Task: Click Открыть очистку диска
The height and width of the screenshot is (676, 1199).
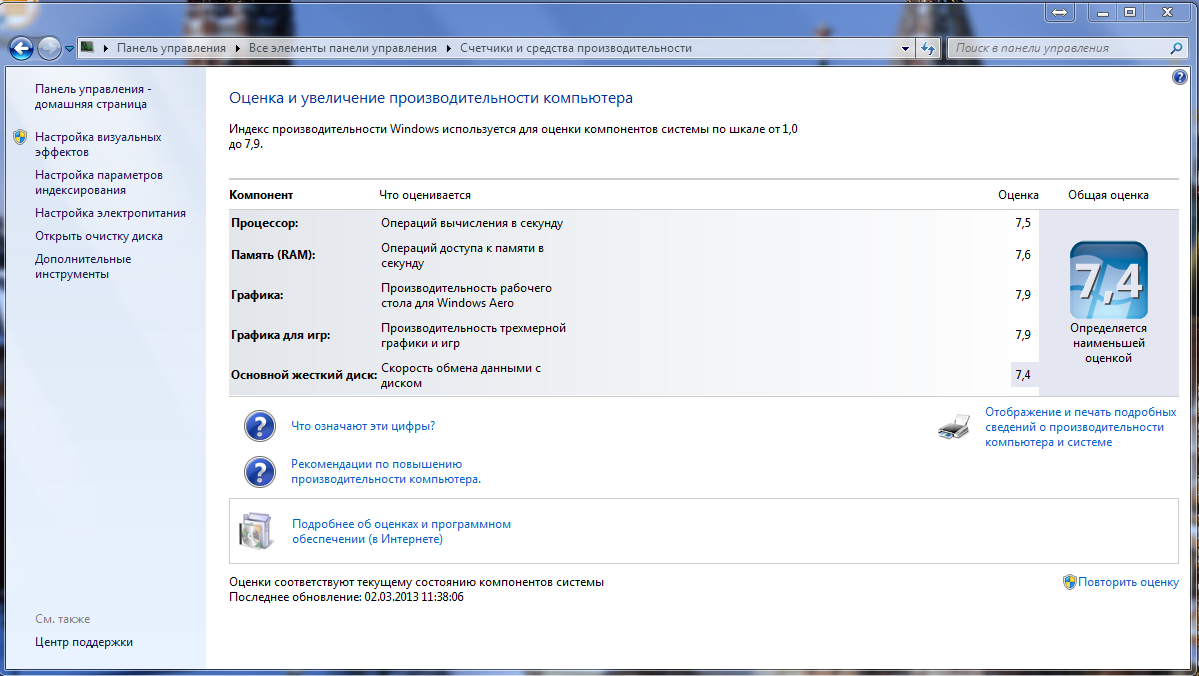Action: 99,236
